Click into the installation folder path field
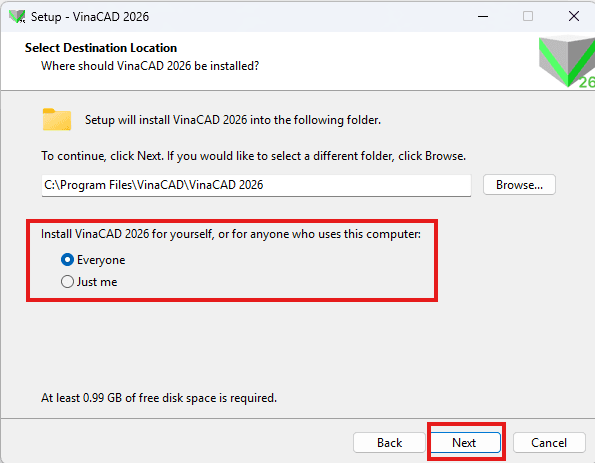Image resolution: width=595 pixels, height=463 pixels. (256, 185)
